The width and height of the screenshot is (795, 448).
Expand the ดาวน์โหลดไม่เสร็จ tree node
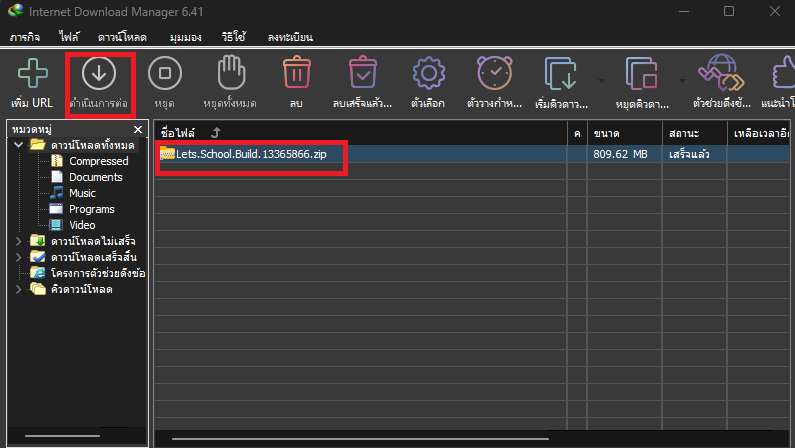(19, 241)
